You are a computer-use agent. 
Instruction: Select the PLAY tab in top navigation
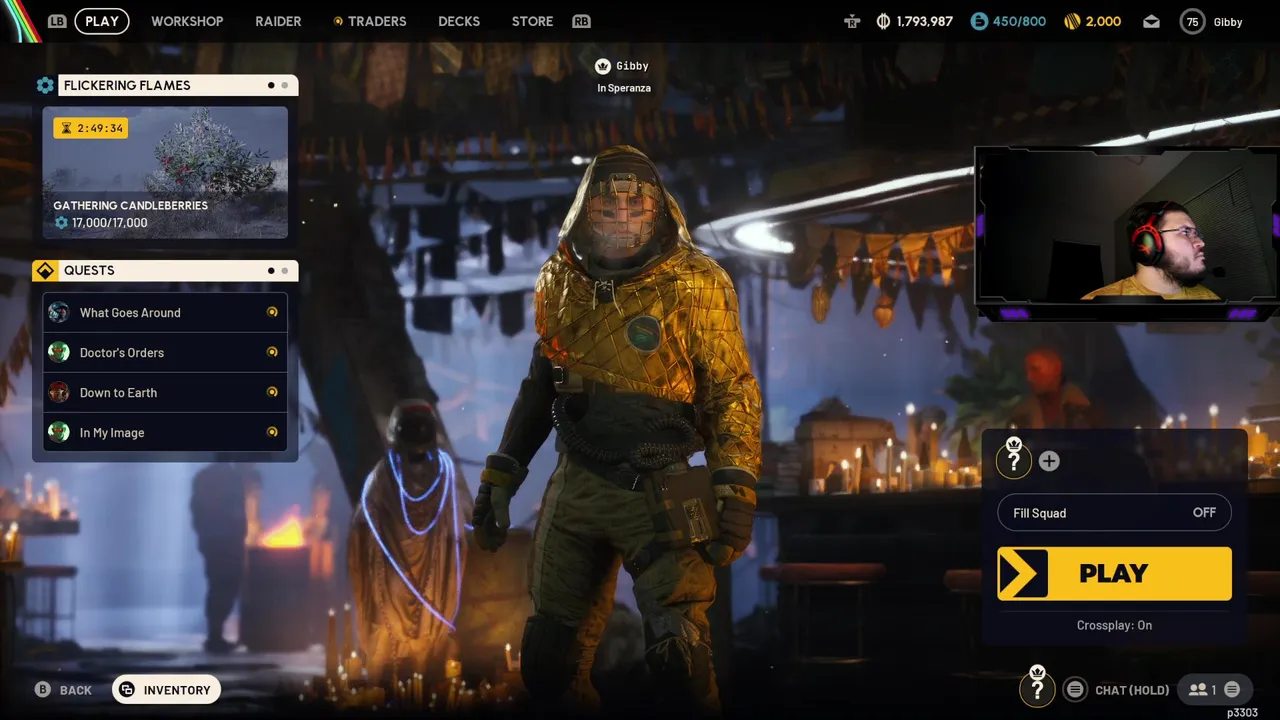(102, 21)
